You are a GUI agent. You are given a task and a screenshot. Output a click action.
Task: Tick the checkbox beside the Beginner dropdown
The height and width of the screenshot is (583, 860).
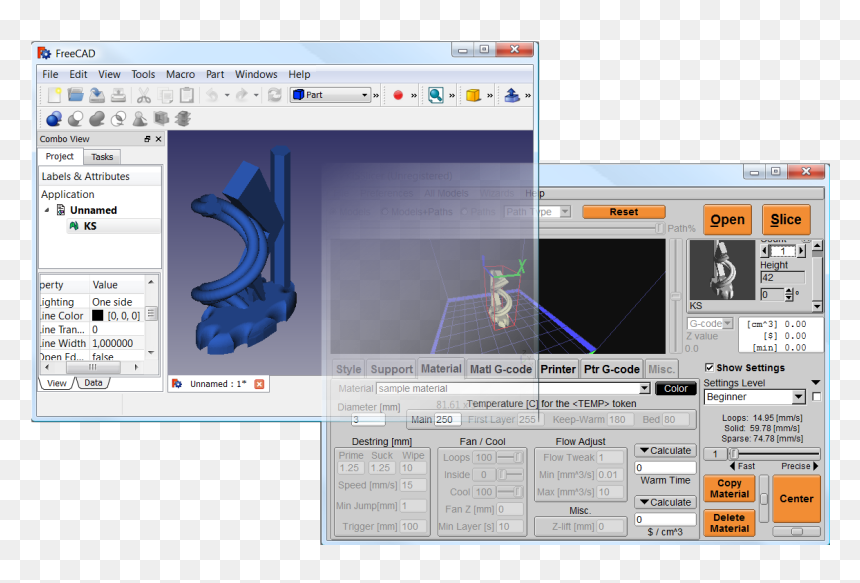click(x=816, y=397)
